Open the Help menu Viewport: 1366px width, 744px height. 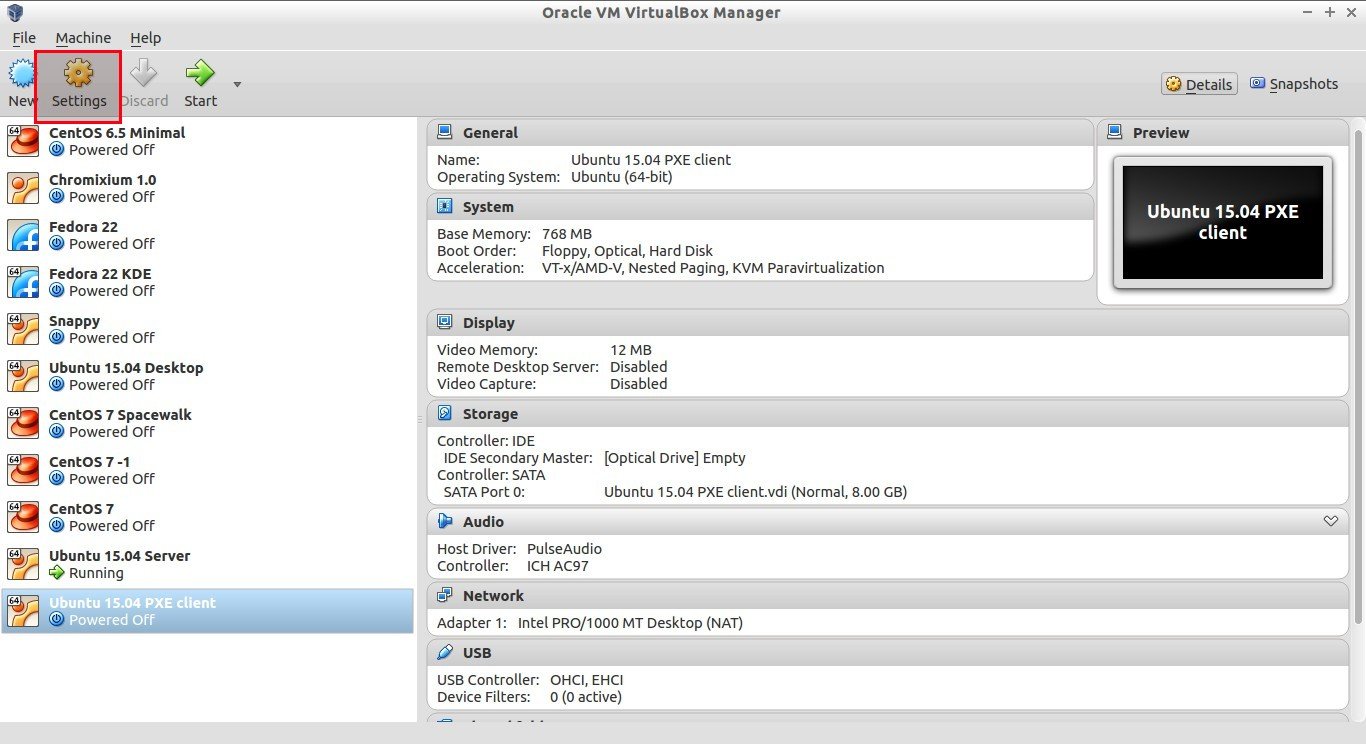click(145, 38)
